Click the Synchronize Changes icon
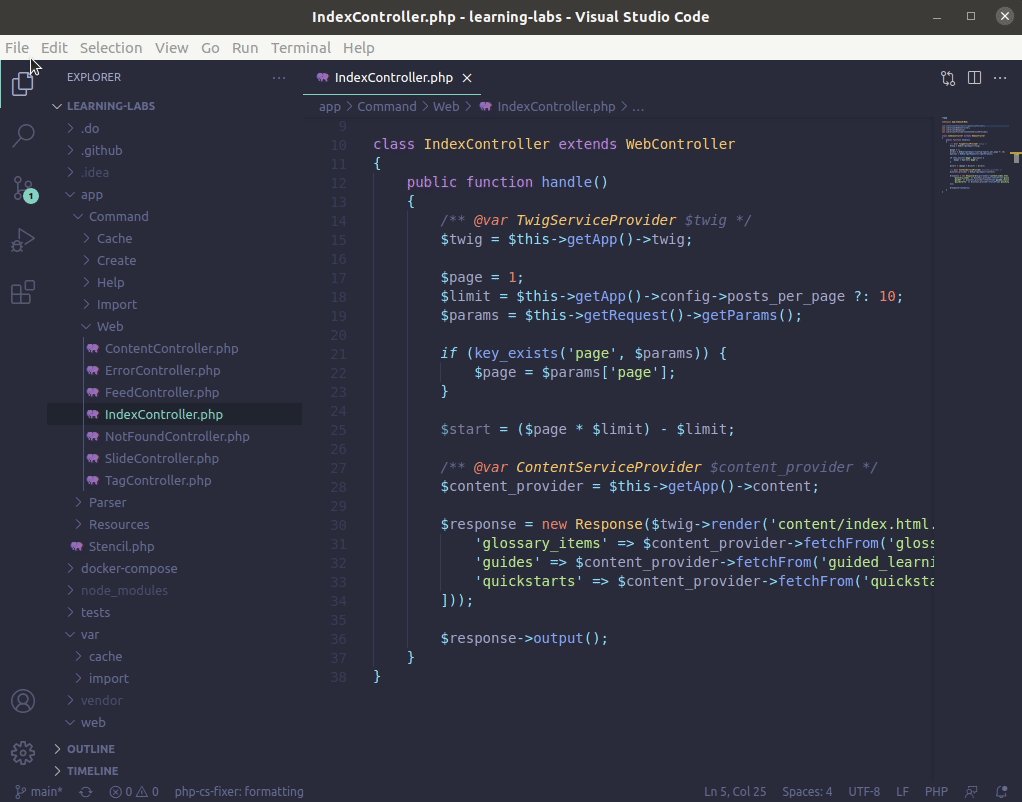This screenshot has width=1022, height=802. tap(85, 792)
